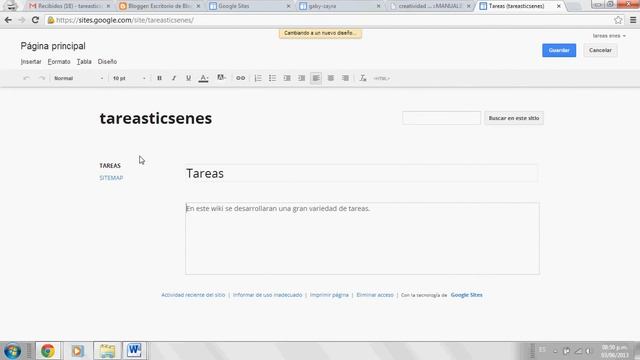Center align the text
This screenshot has width=640, height=360.
[x=331, y=78]
